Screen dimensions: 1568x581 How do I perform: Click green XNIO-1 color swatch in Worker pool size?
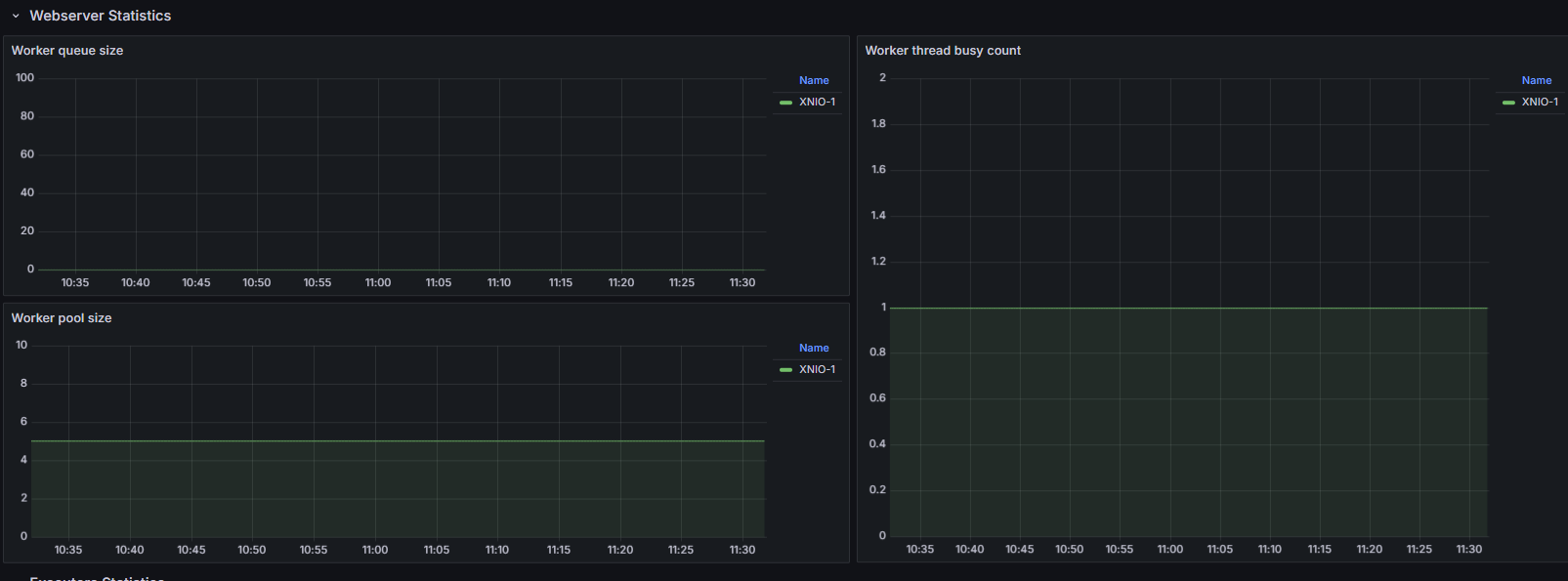point(785,370)
